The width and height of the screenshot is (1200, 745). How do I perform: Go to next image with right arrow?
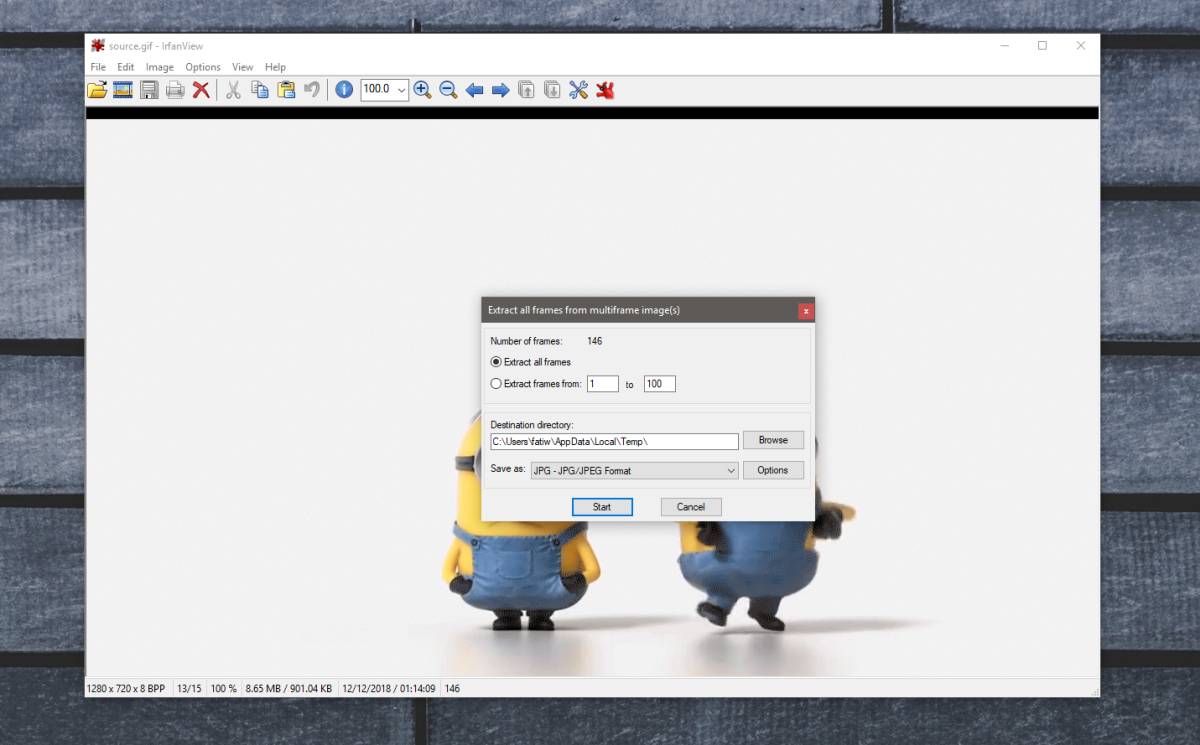click(x=500, y=90)
